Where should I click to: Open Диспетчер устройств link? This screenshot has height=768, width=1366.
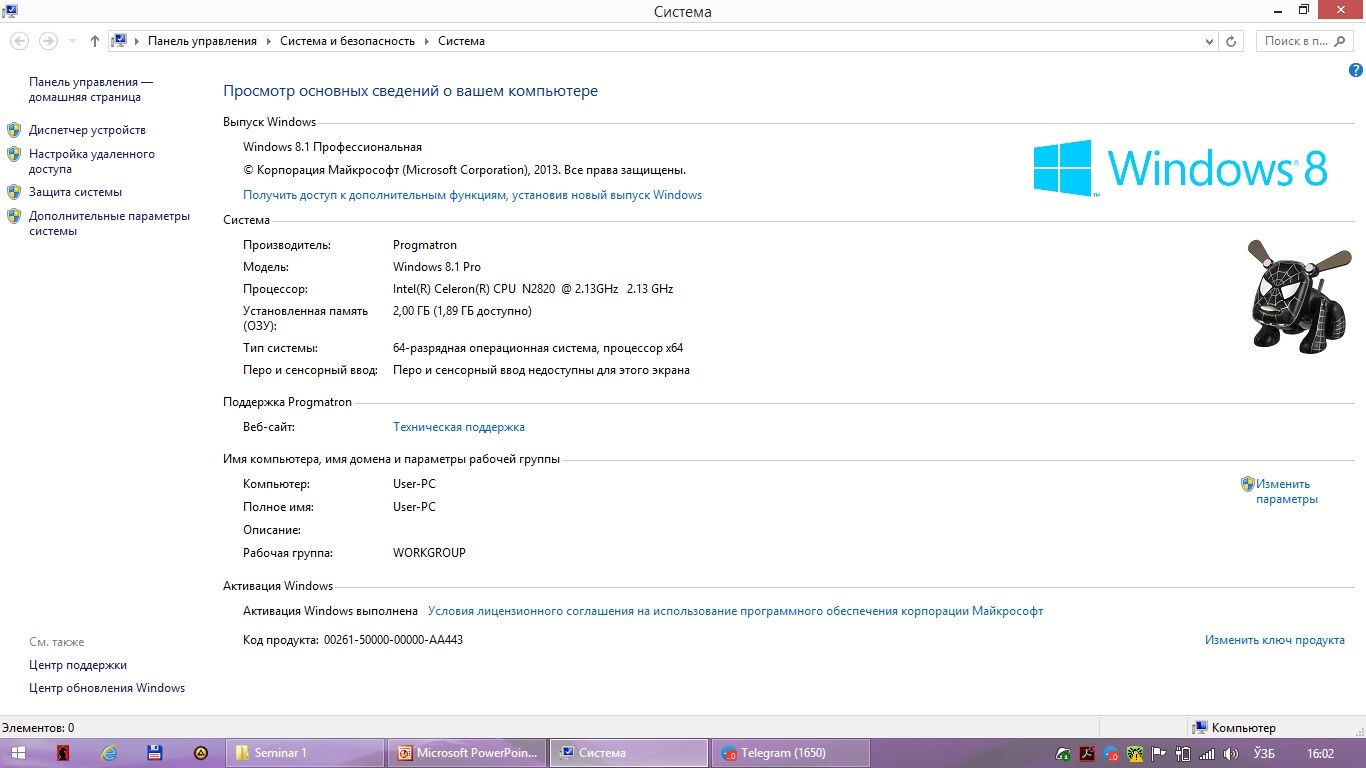click(x=87, y=130)
